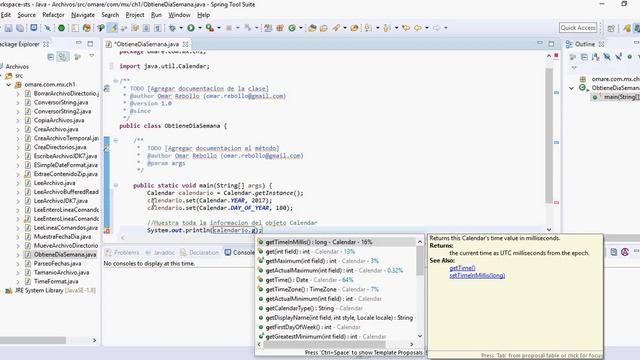The image size is (640, 360).
Task: Click the Open Task toolbar icon
Action: click(324, 28)
